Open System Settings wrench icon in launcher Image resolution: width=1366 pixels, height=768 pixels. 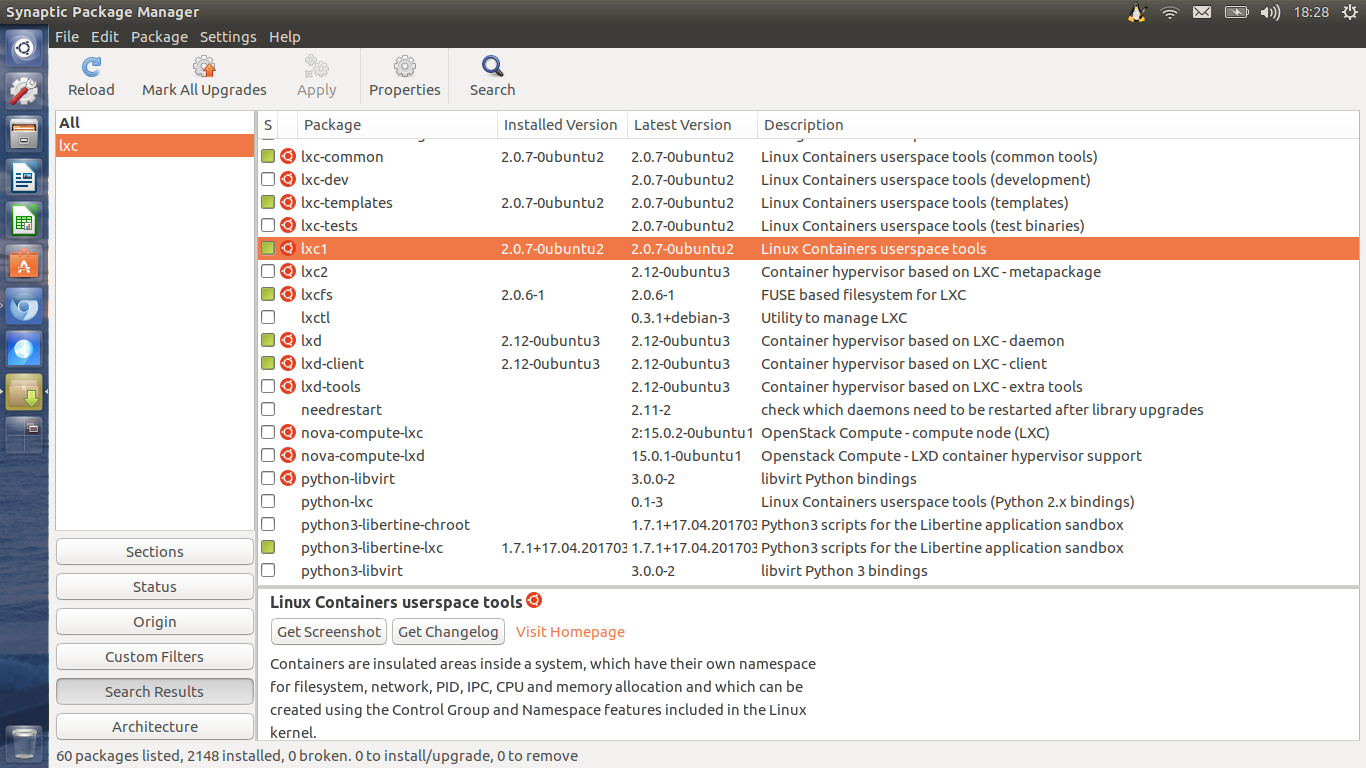pos(24,91)
